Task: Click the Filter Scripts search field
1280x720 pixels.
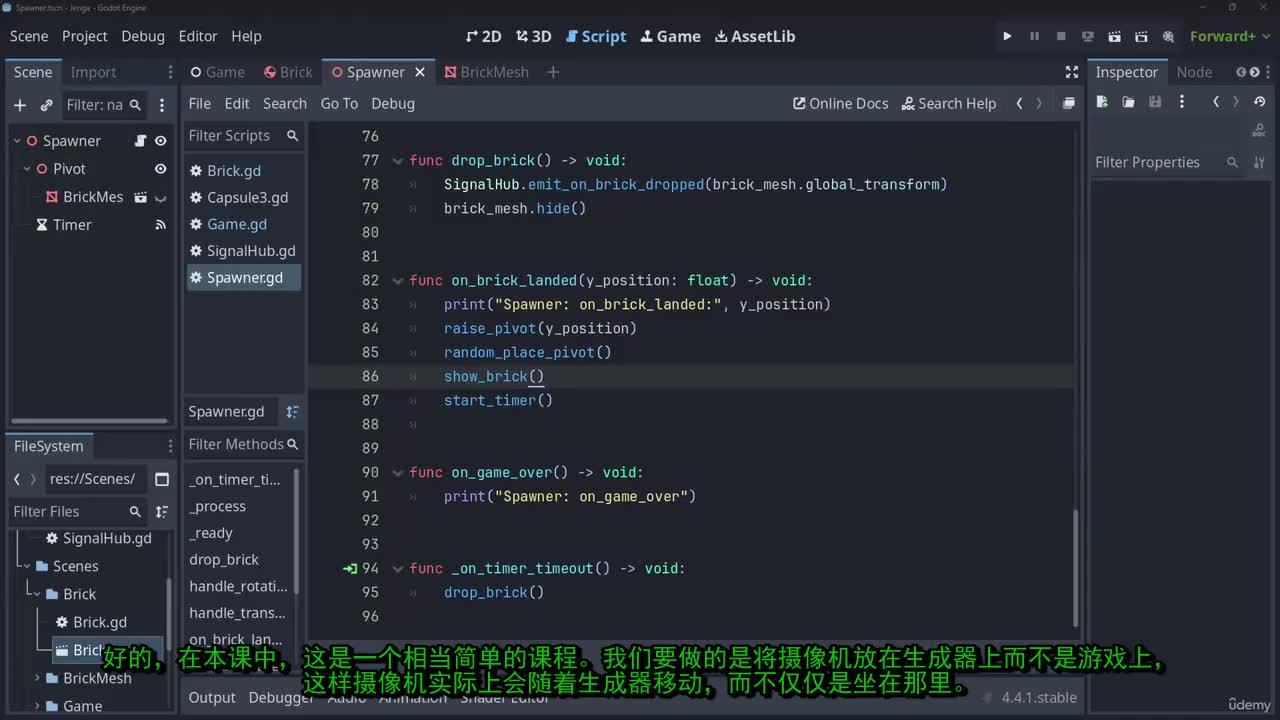Action: [243, 136]
